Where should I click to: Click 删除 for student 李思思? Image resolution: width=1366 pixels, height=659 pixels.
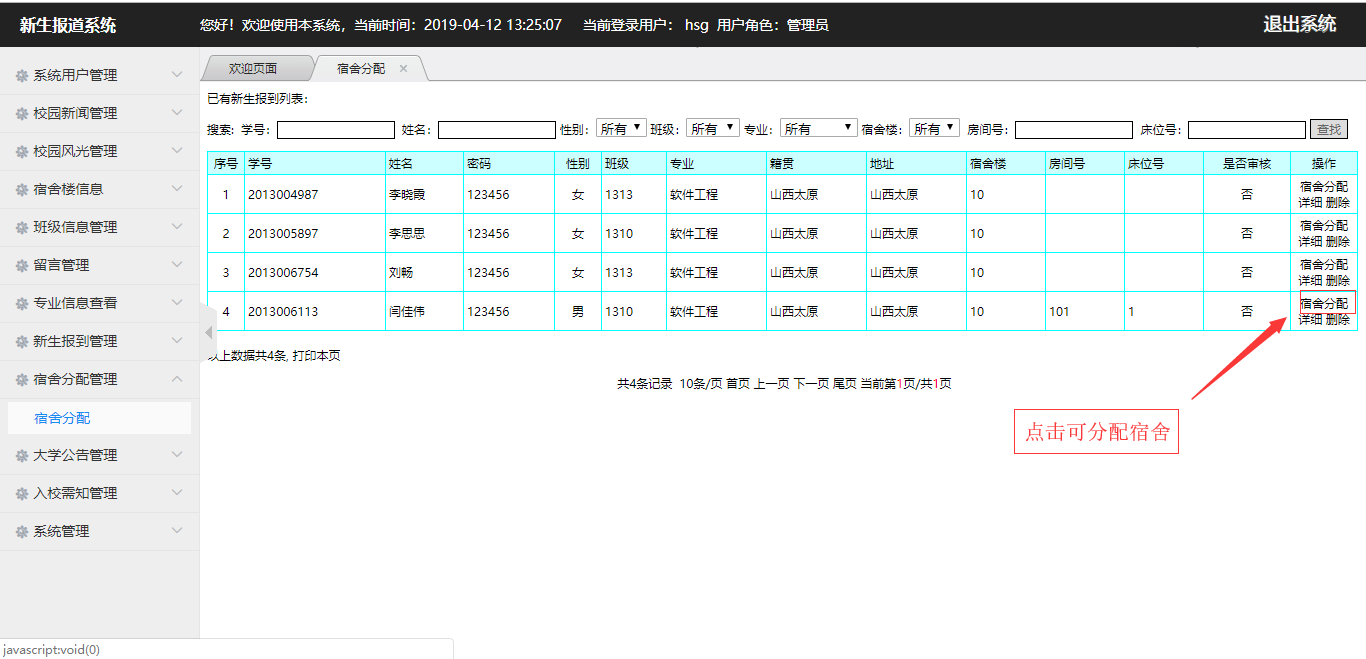(1338, 241)
